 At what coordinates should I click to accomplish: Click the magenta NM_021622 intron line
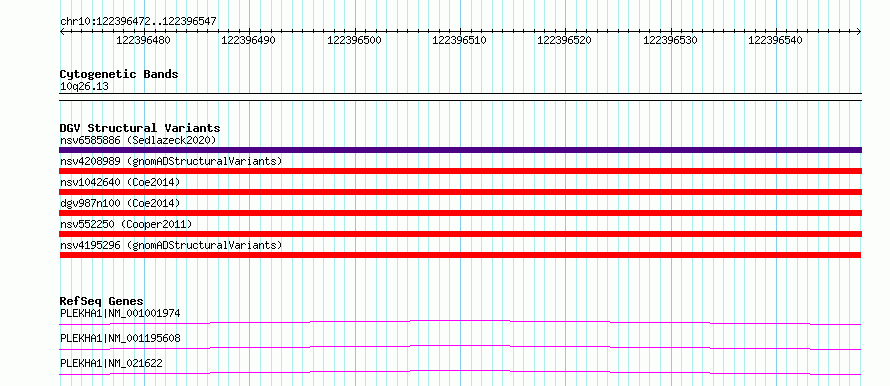click(461, 372)
